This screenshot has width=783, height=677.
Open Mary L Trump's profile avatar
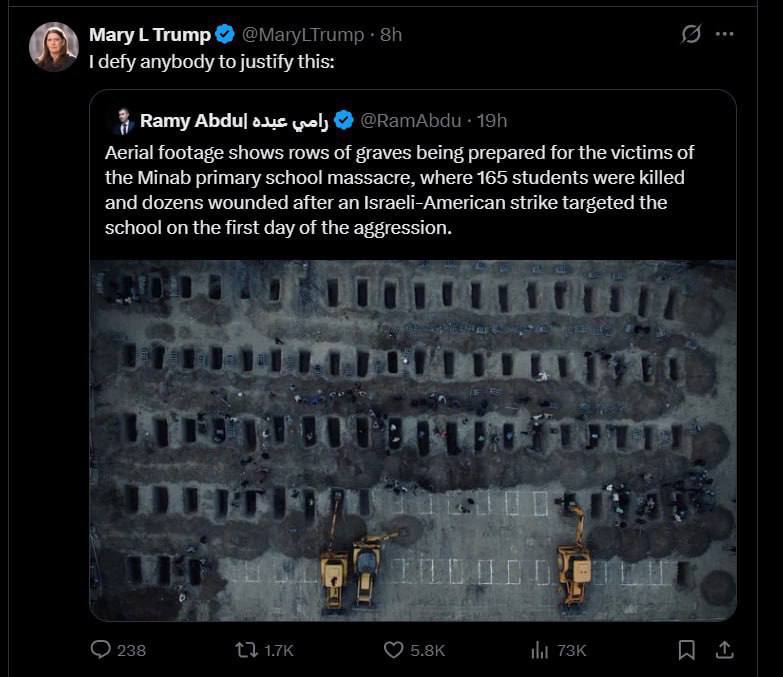click(x=54, y=47)
